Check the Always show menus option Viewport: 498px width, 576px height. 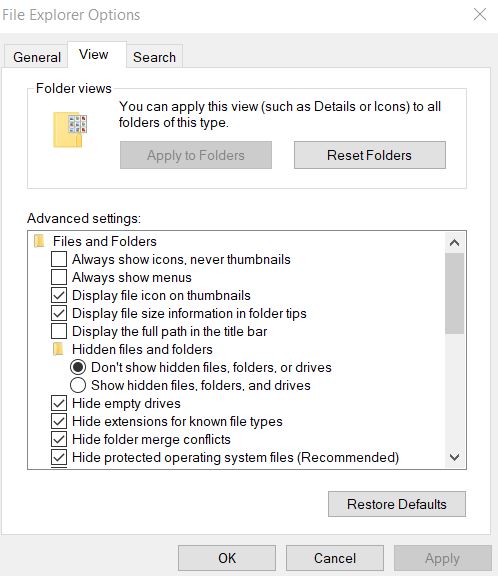[x=59, y=277]
